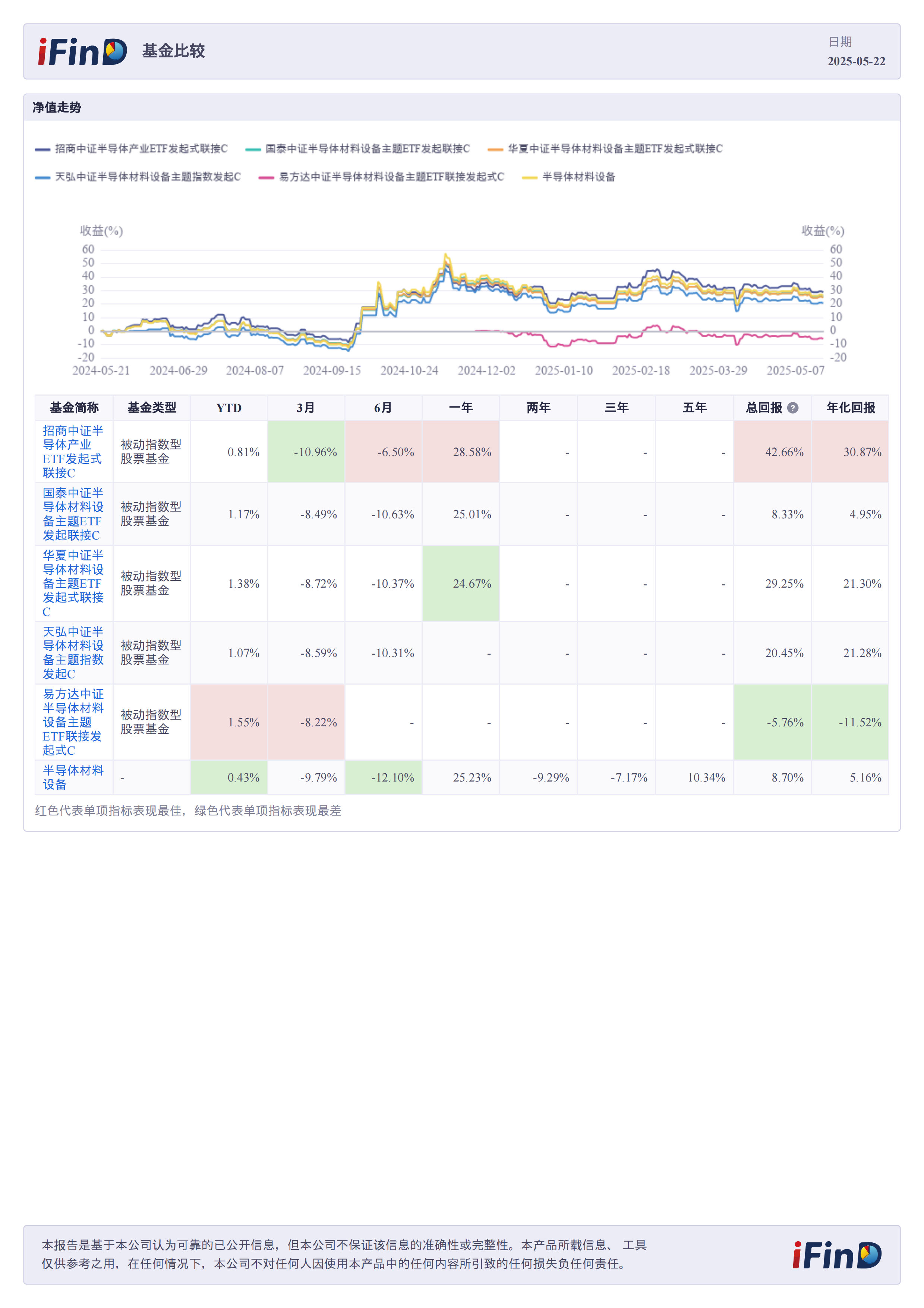Screen dimensions: 924x1308
Task: Click the iFinD logo in the footer
Action: 837,1255
